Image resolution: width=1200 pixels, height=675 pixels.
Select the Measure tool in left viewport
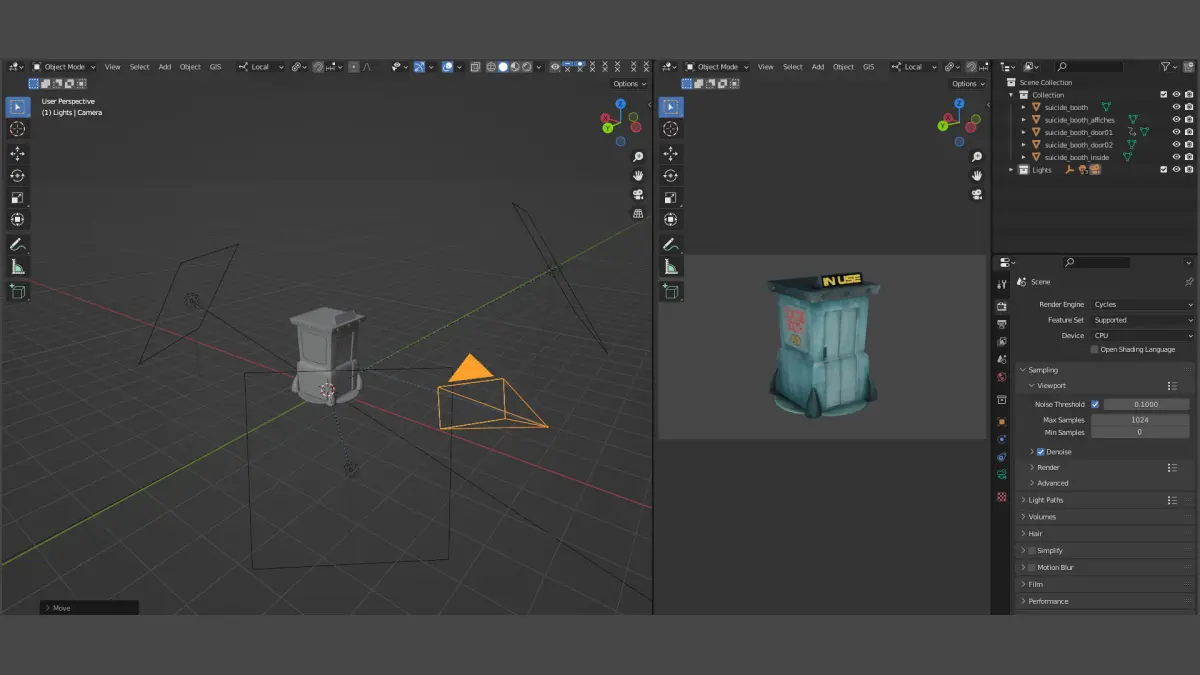point(18,266)
